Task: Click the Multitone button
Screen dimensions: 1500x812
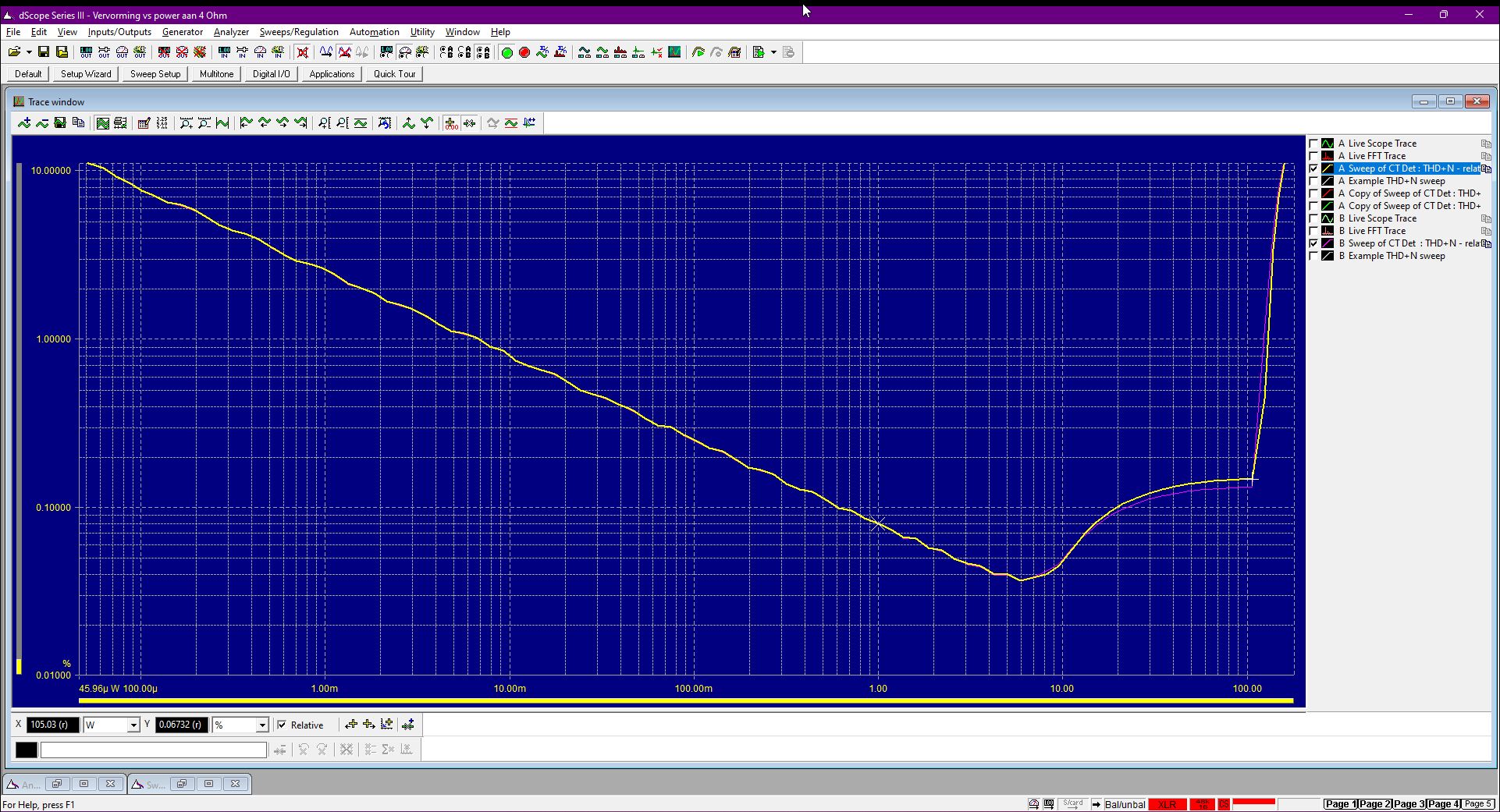Action: pyautogui.click(x=216, y=74)
